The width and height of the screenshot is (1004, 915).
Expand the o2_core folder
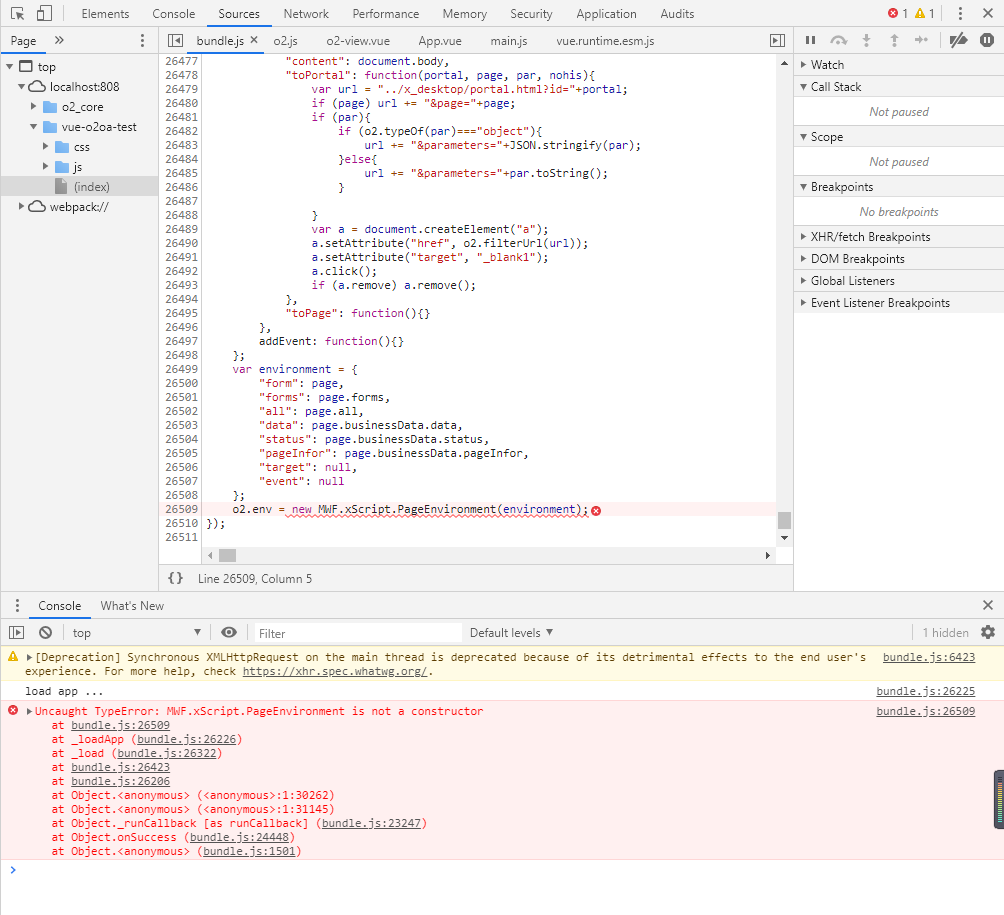tap(33, 106)
